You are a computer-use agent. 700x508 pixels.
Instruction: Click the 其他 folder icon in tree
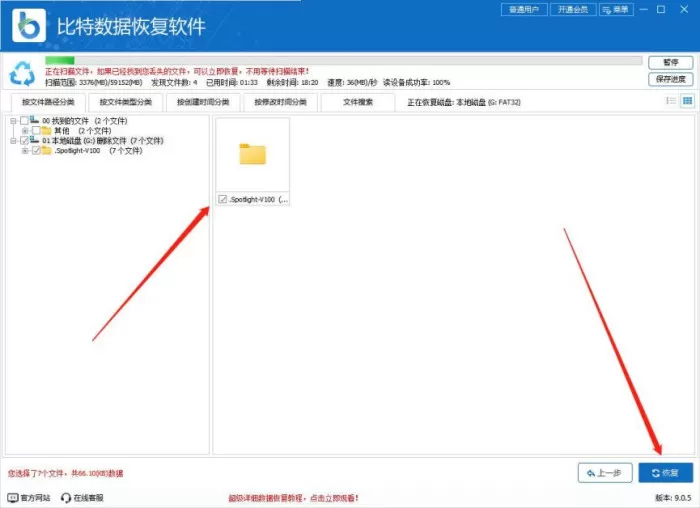click(x=46, y=131)
